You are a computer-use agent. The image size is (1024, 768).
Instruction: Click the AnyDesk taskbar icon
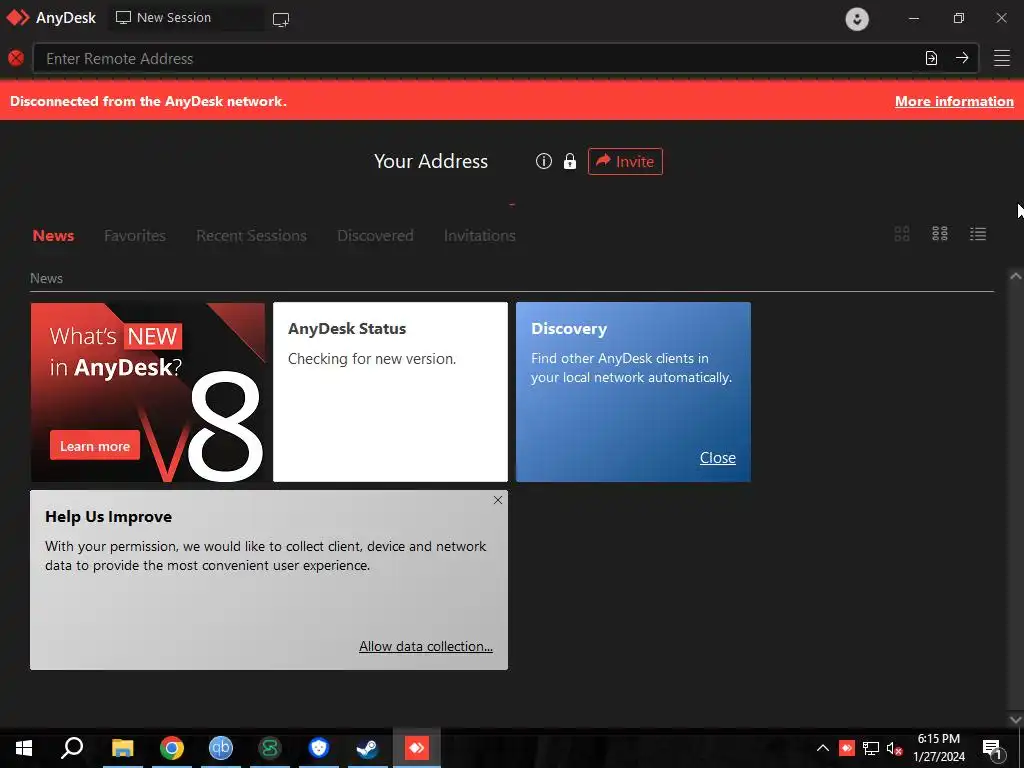(x=417, y=748)
